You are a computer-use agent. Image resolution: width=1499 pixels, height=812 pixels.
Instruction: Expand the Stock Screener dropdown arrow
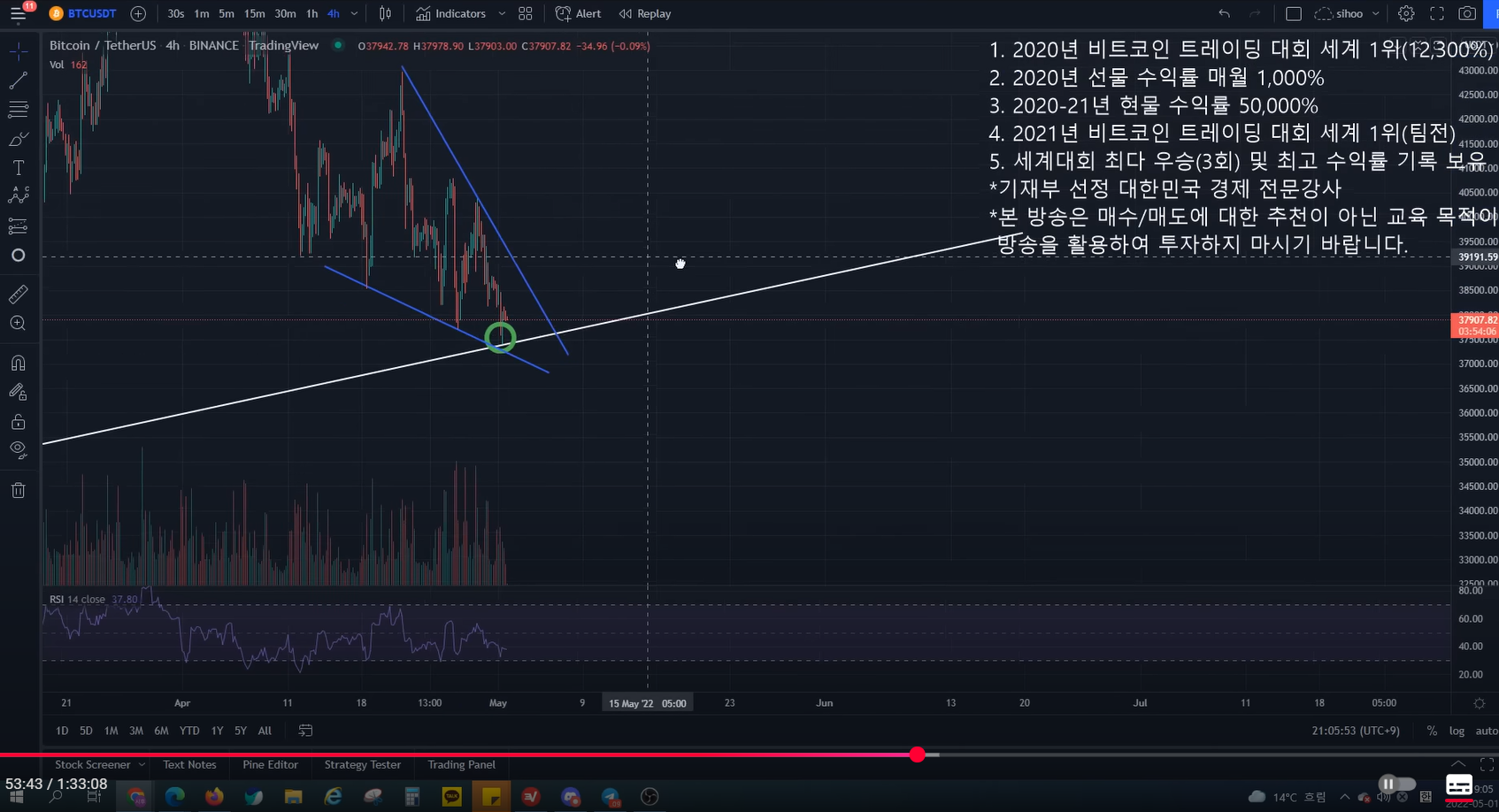pyautogui.click(x=142, y=764)
